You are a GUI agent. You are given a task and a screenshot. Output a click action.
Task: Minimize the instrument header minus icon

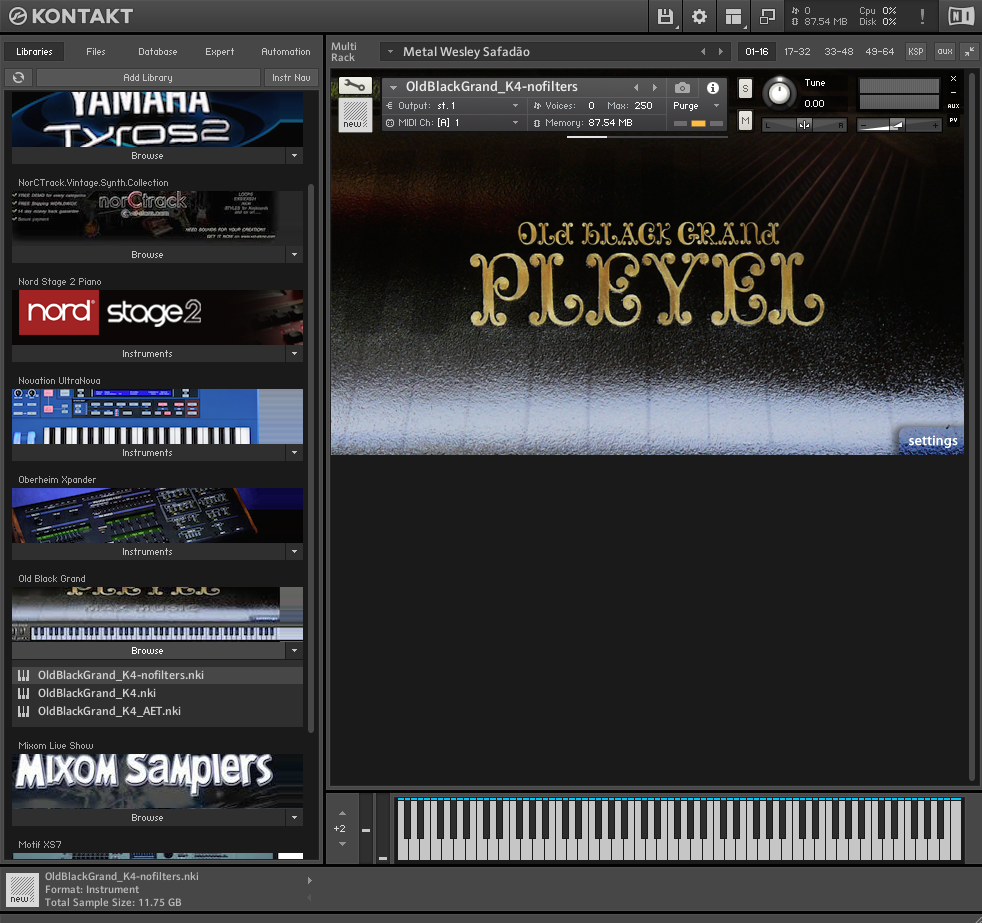[x=953, y=92]
